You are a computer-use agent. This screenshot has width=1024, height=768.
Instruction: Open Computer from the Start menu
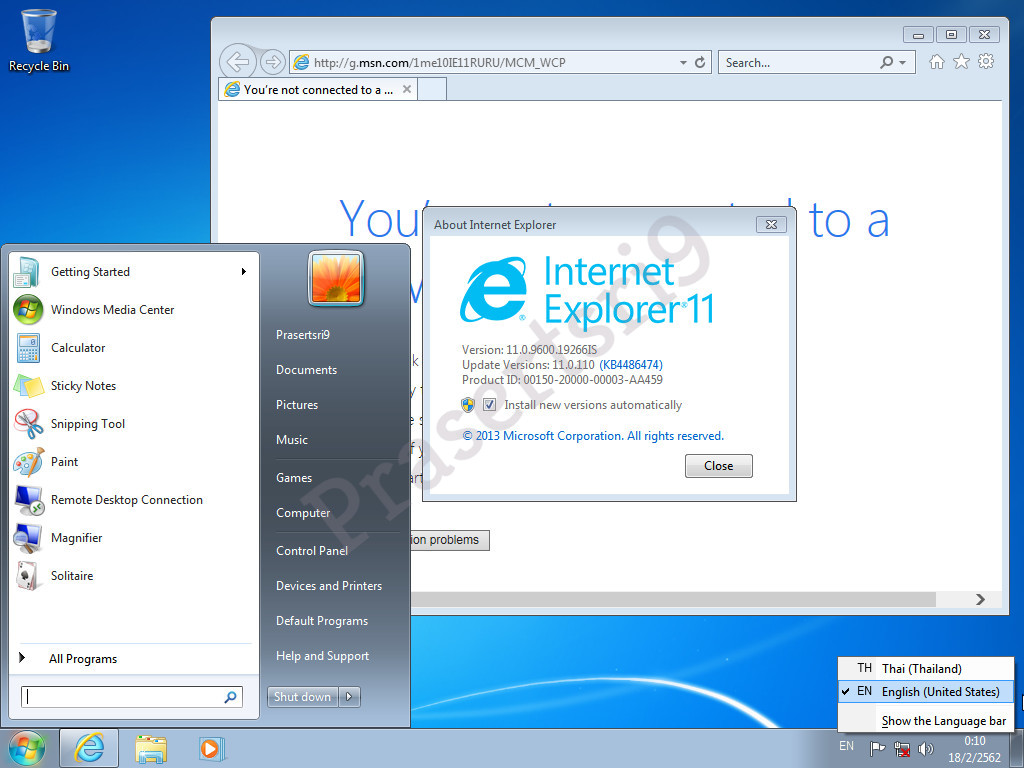pyautogui.click(x=303, y=513)
